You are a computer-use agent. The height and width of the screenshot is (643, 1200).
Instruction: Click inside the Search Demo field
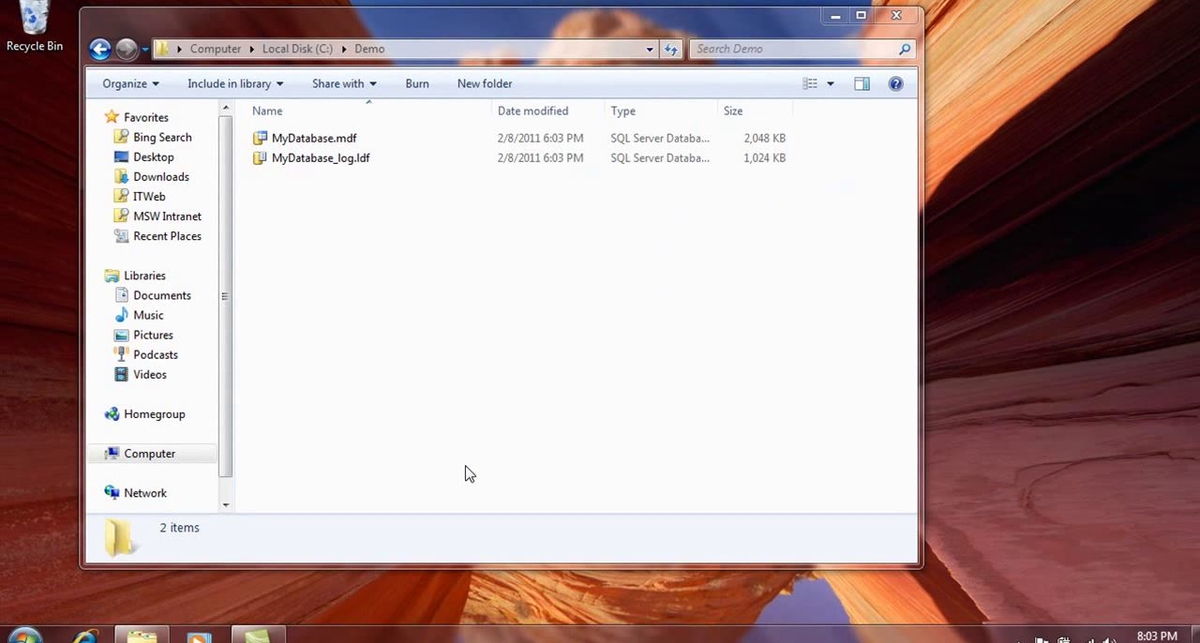coord(795,49)
